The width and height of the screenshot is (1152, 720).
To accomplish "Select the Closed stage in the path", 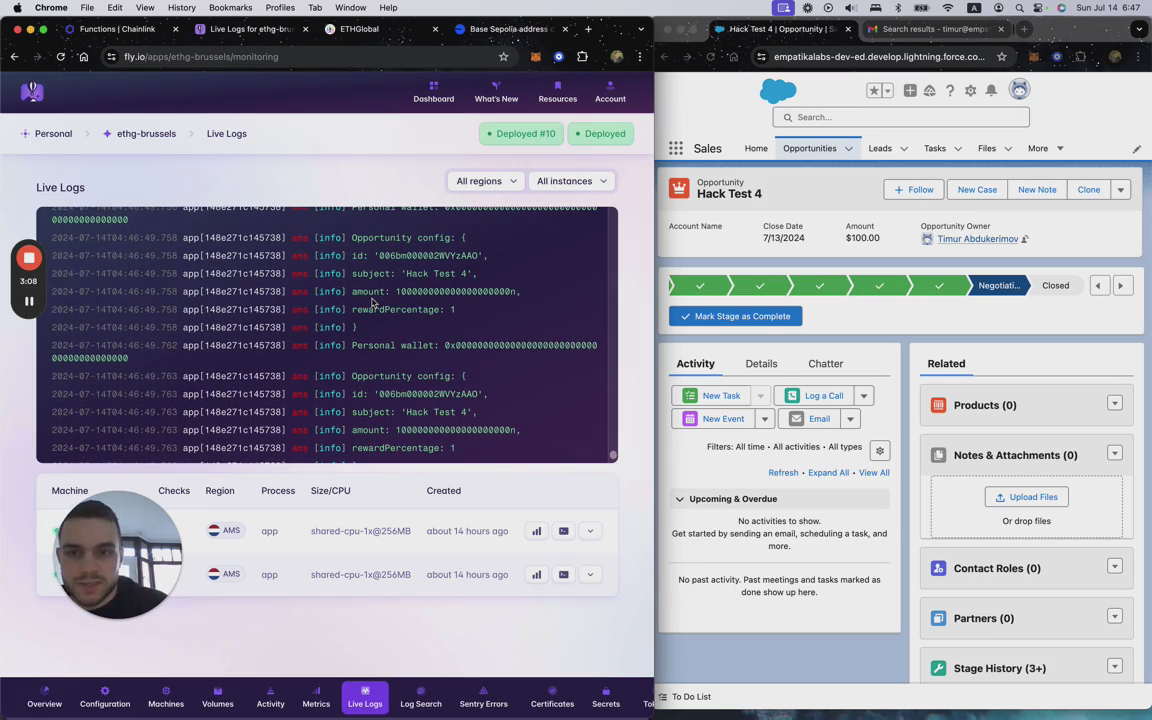I will (1055, 286).
